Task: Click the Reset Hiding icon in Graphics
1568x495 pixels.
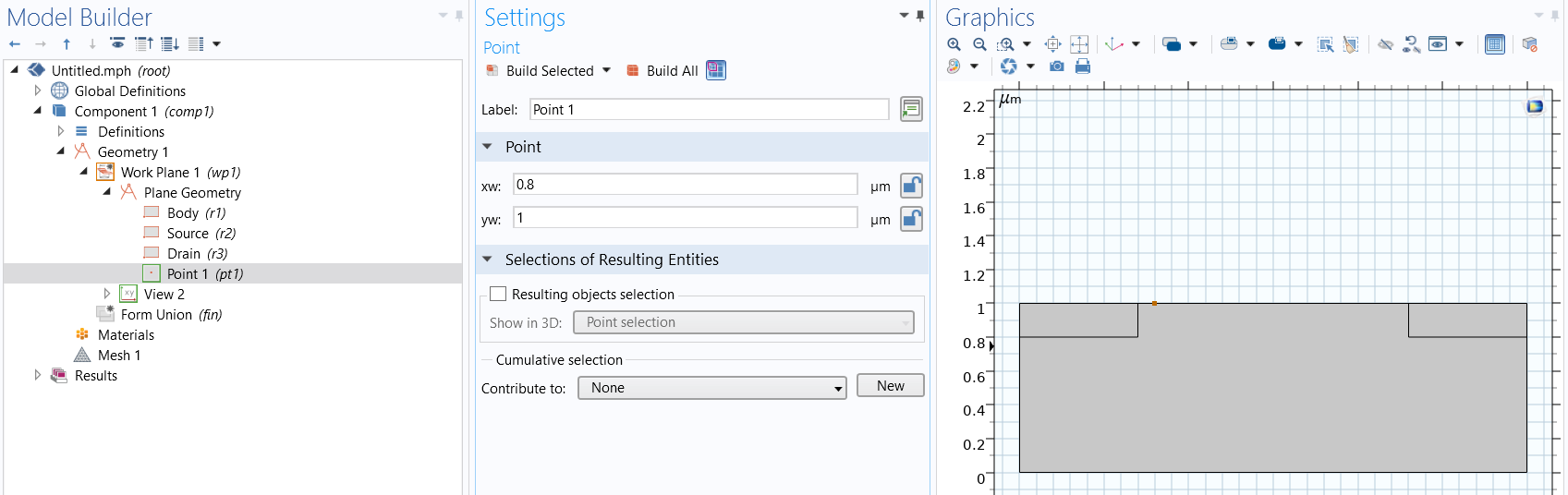Action: (x=1411, y=44)
